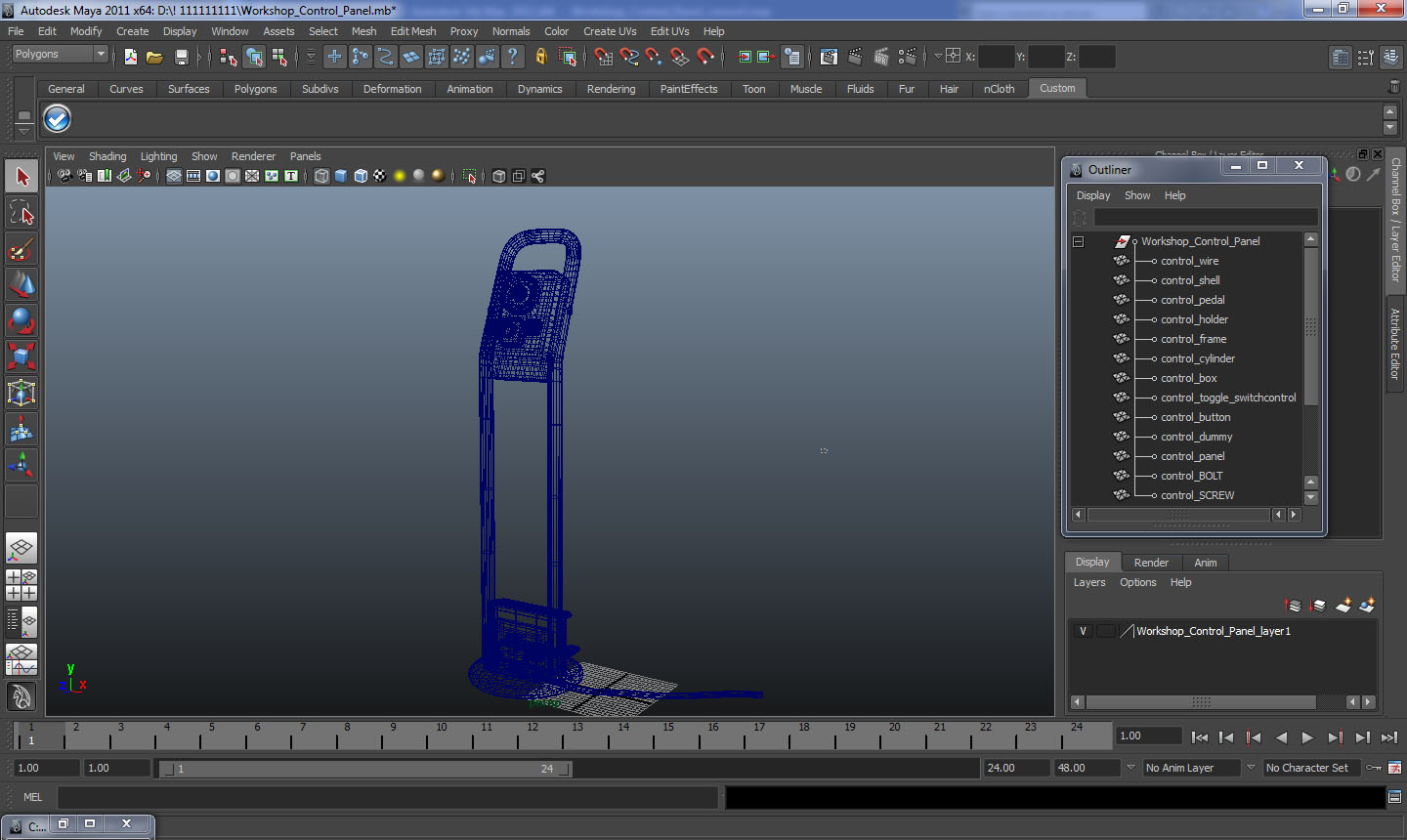
Task: Open the viewport Shading menu
Action: click(x=107, y=156)
